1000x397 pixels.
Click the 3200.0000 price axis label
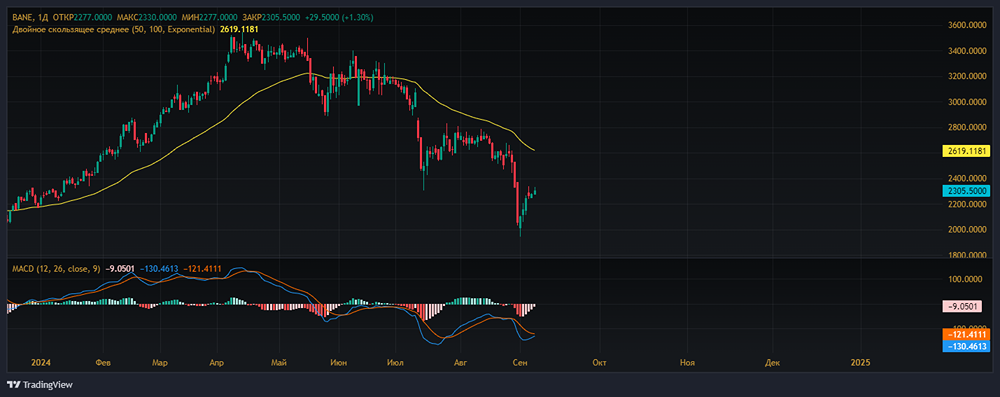968,77
